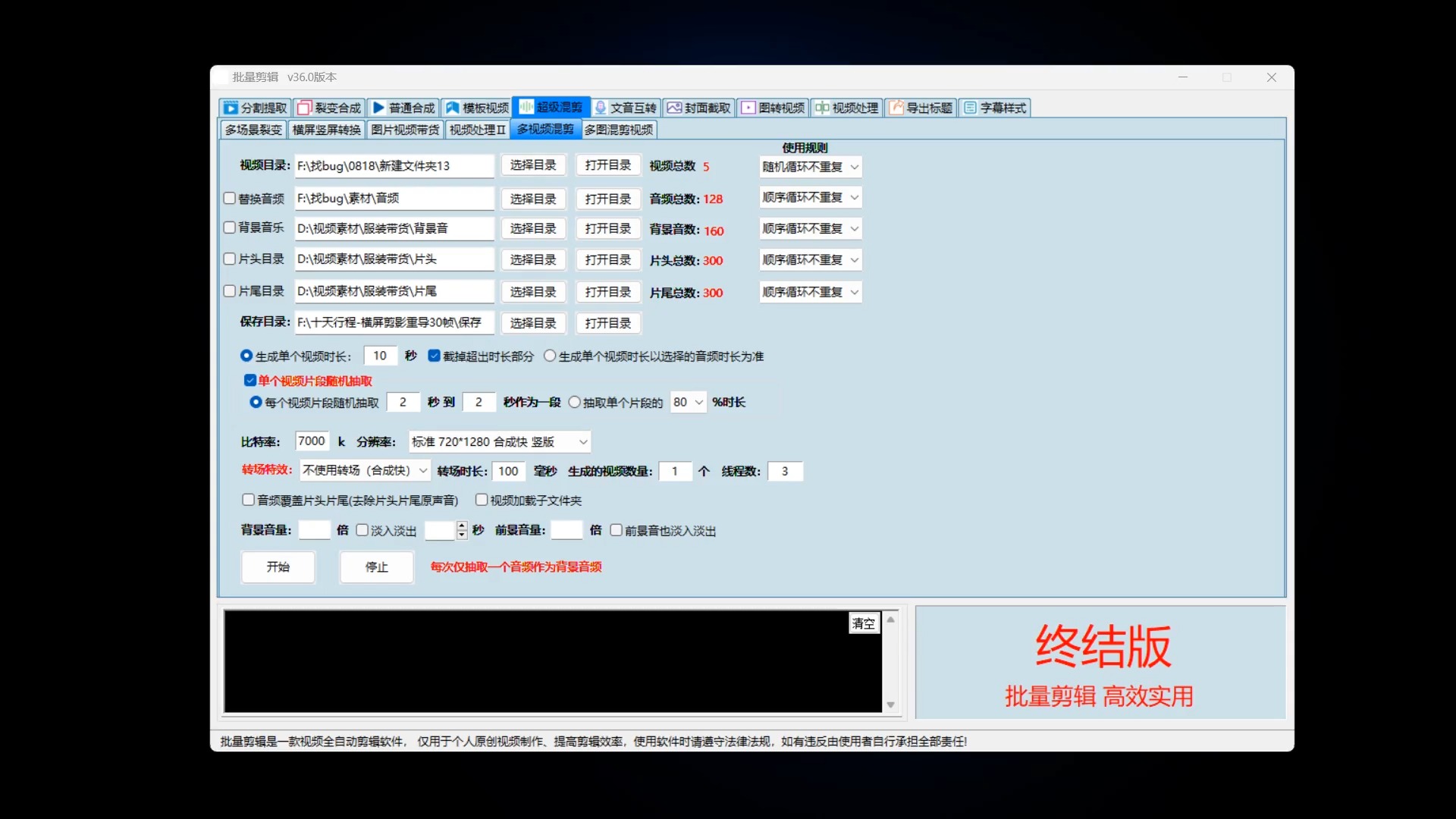Enable 前景音也淡入淡出 checkbox
1456x819 pixels.
(617, 530)
